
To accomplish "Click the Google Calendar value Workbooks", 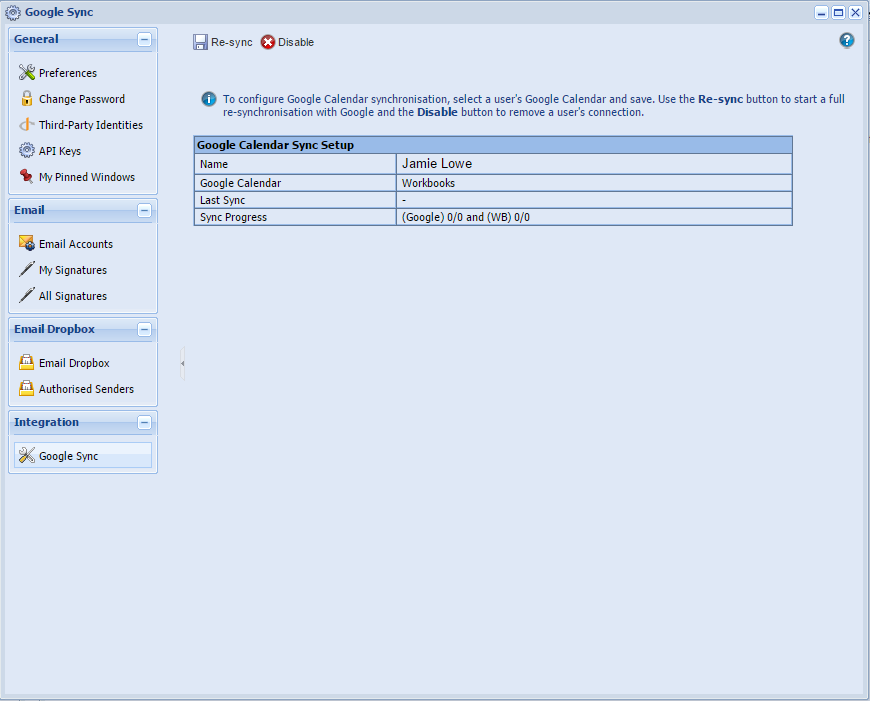I will coord(428,183).
